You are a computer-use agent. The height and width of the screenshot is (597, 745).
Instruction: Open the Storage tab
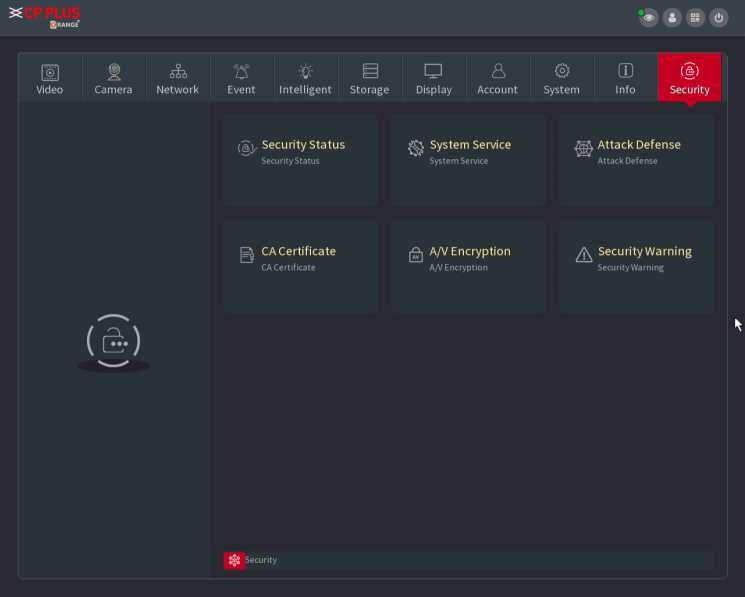(370, 78)
